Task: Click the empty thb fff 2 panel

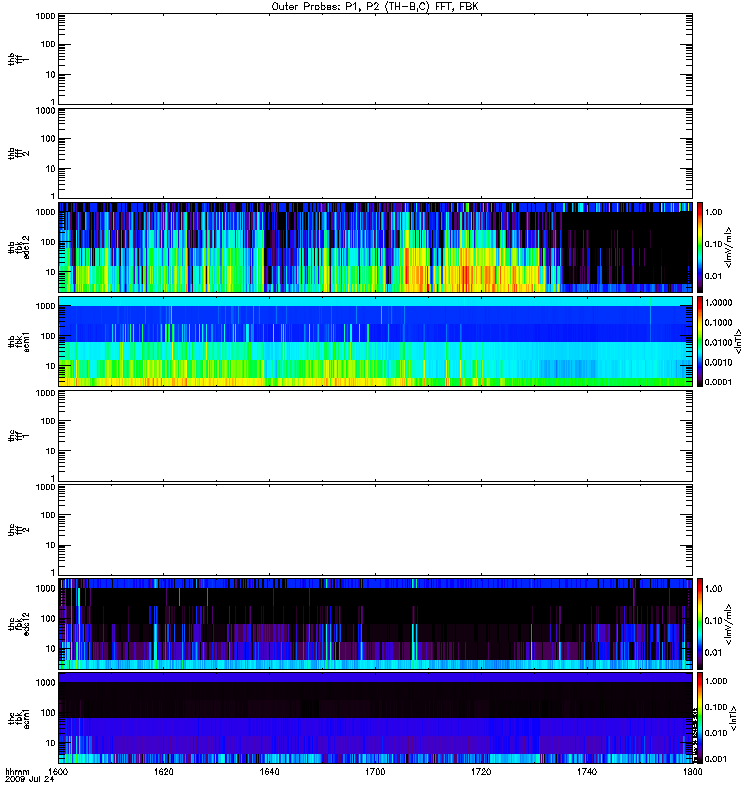Action: pyautogui.click(x=376, y=153)
